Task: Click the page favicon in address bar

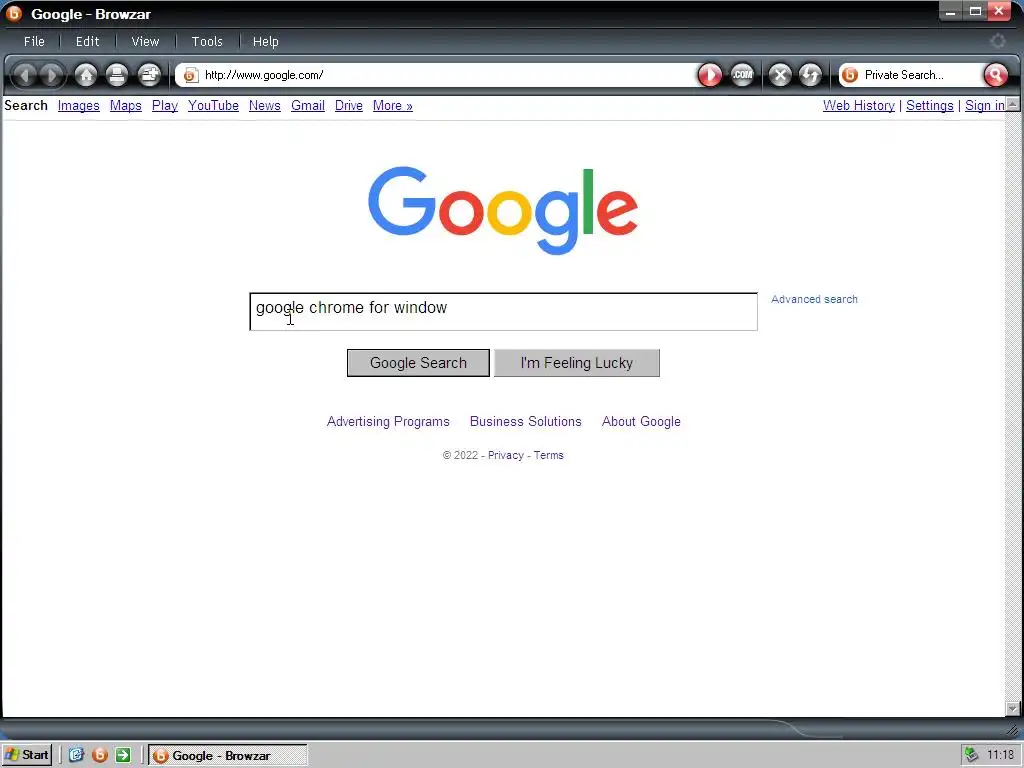Action: 190,75
